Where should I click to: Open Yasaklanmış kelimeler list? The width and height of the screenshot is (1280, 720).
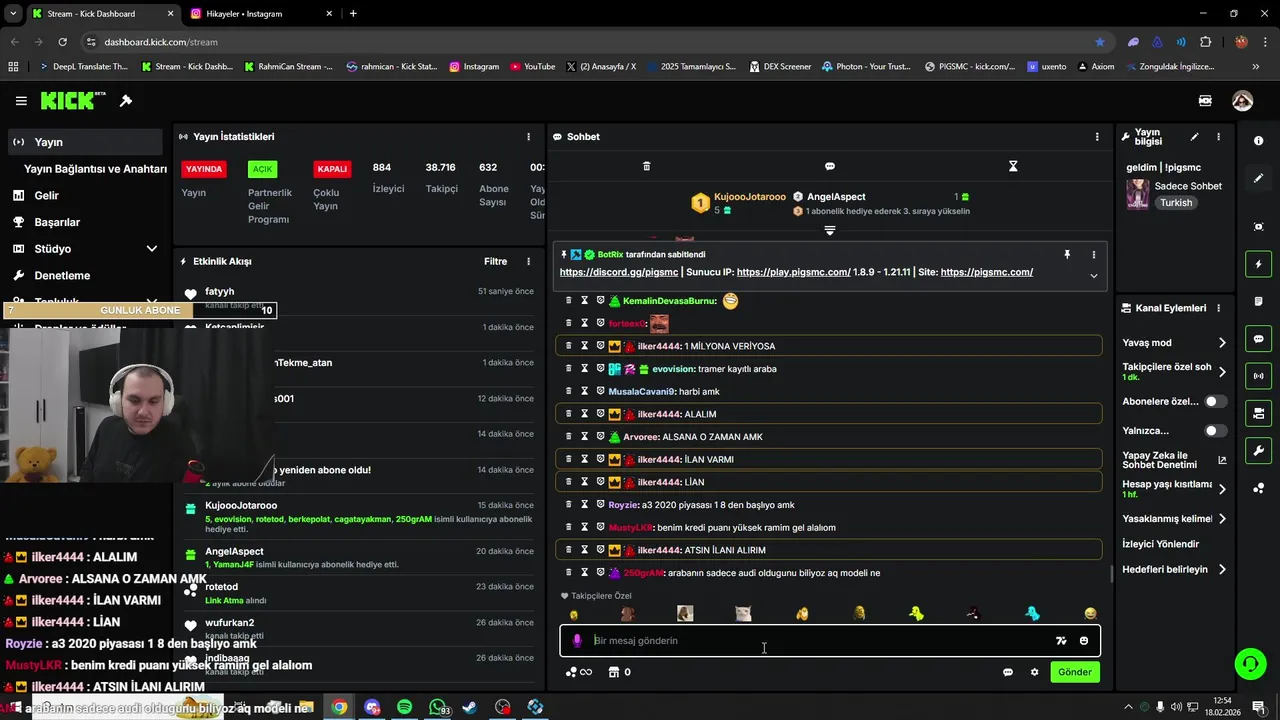click(1221, 519)
